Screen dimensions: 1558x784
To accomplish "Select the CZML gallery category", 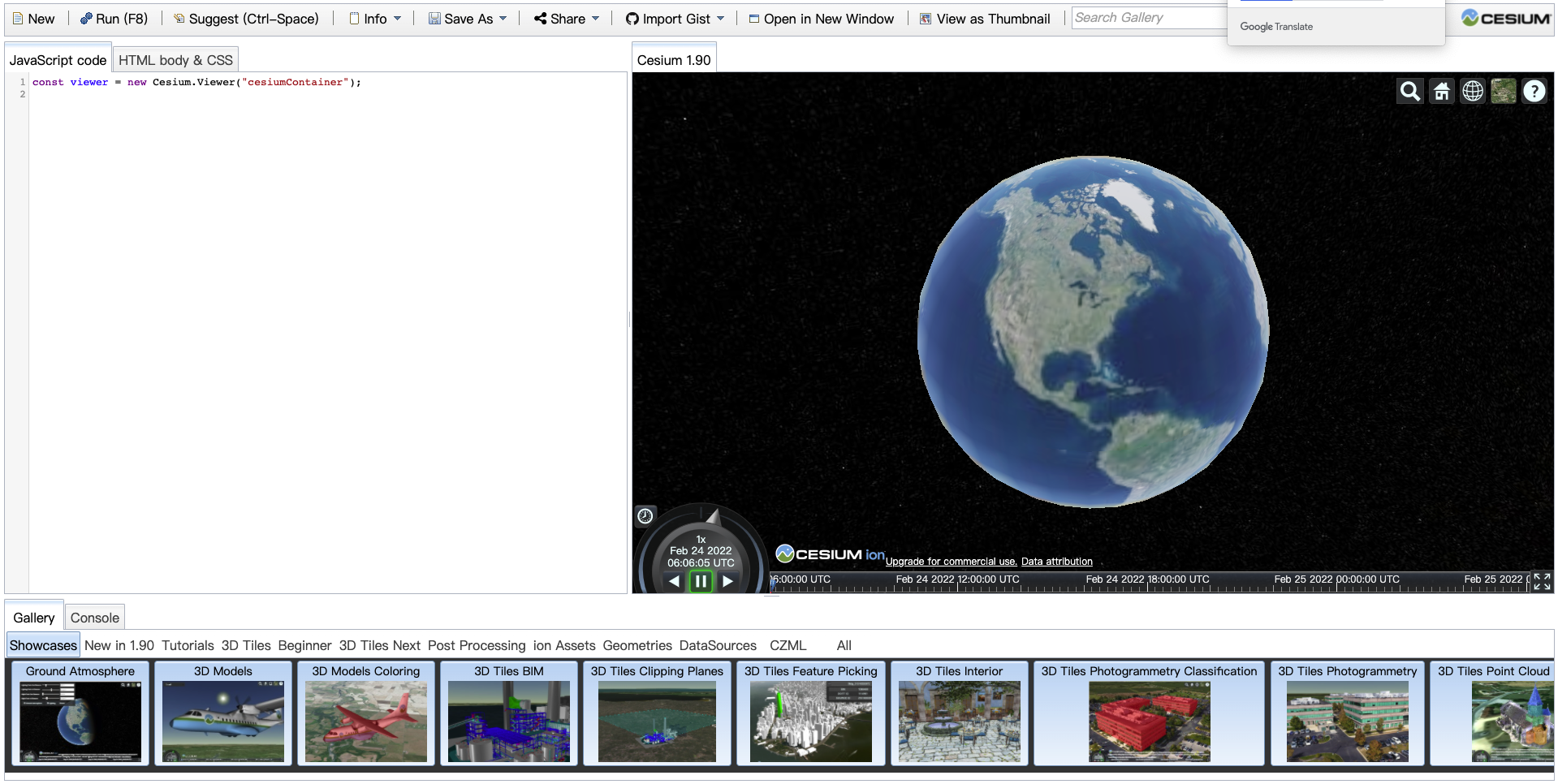I will (x=788, y=645).
